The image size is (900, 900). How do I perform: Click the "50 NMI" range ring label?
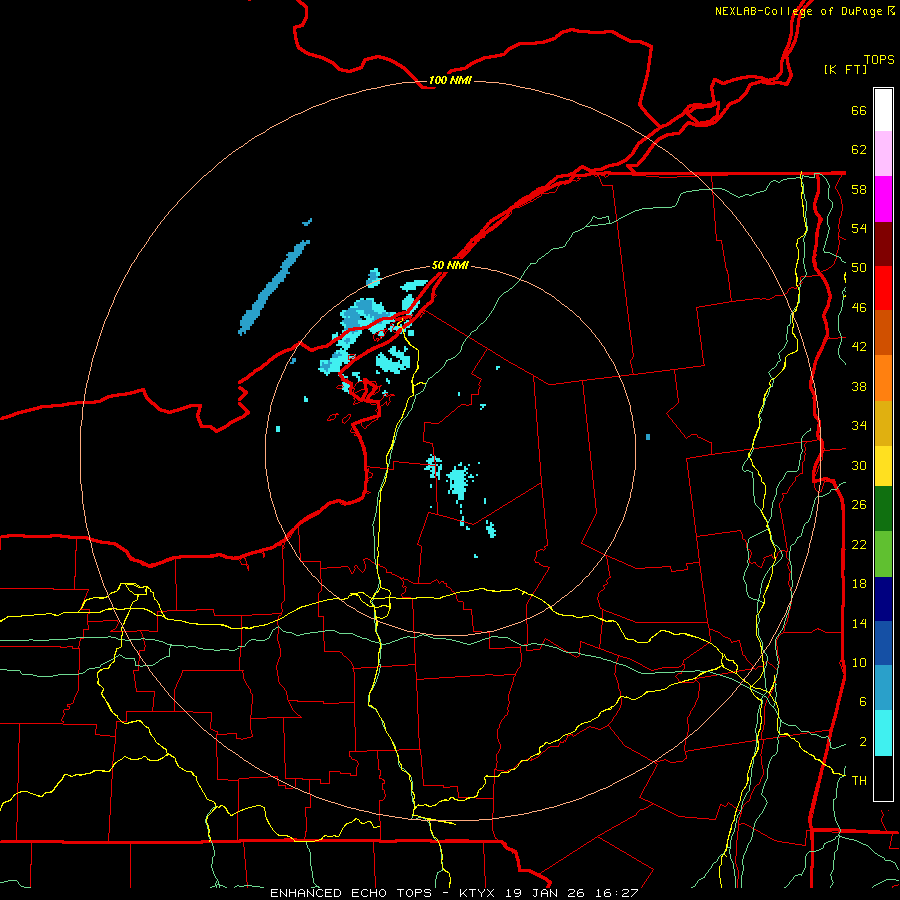pos(449,265)
